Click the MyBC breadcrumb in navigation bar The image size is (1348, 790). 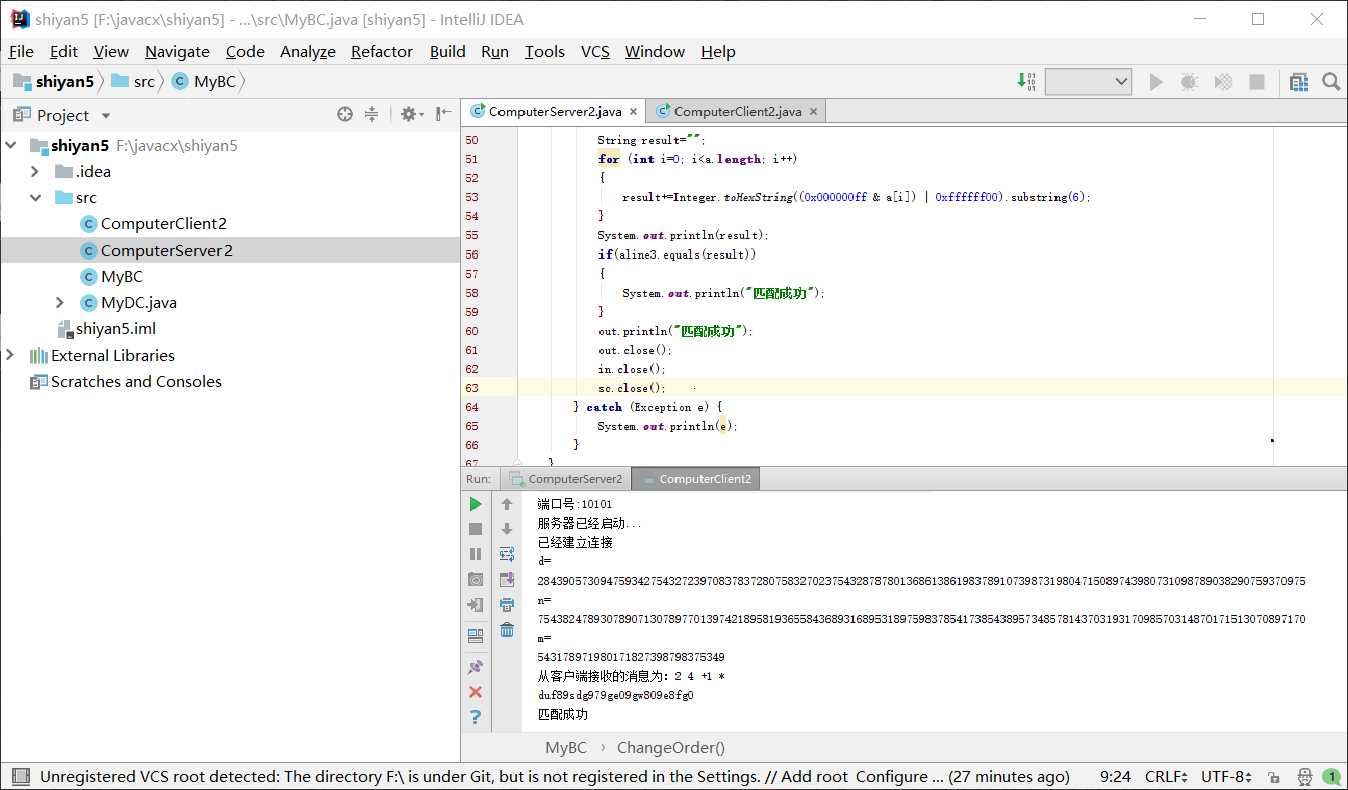click(x=204, y=82)
